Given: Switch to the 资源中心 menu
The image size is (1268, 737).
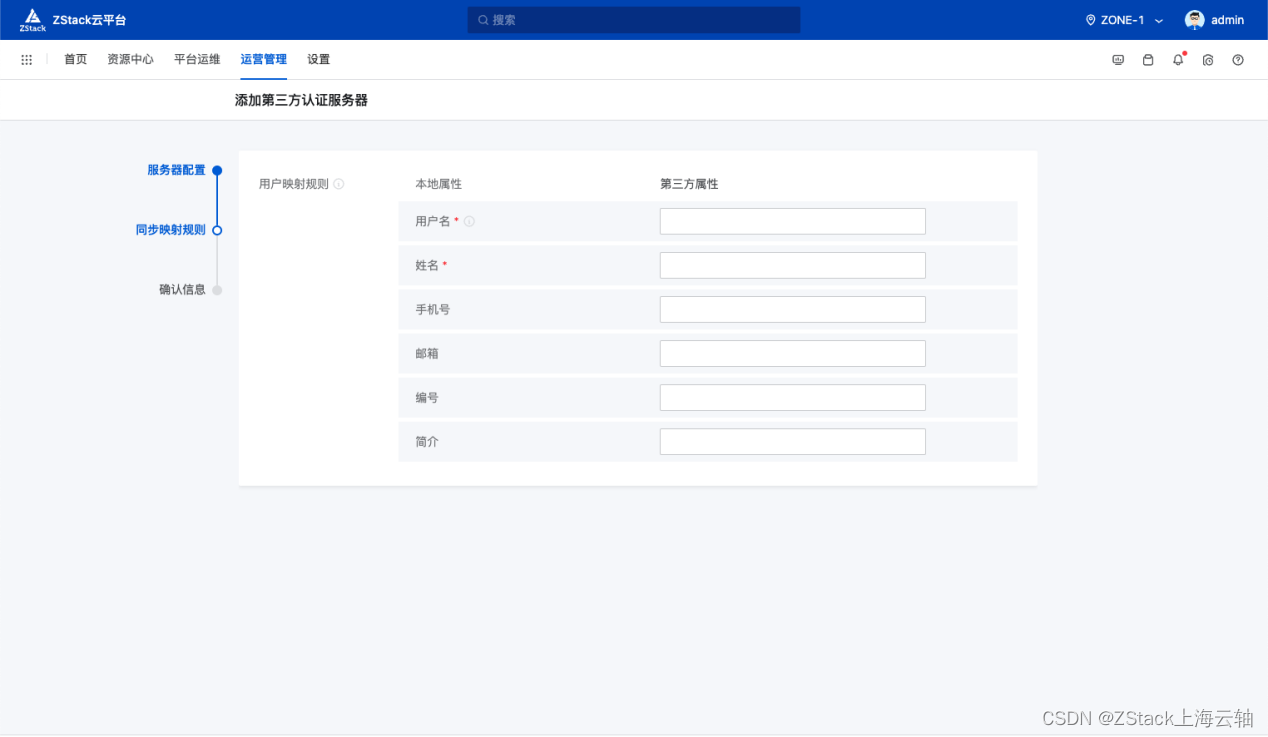Looking at the screenshot, I should [x=130, y=59].
